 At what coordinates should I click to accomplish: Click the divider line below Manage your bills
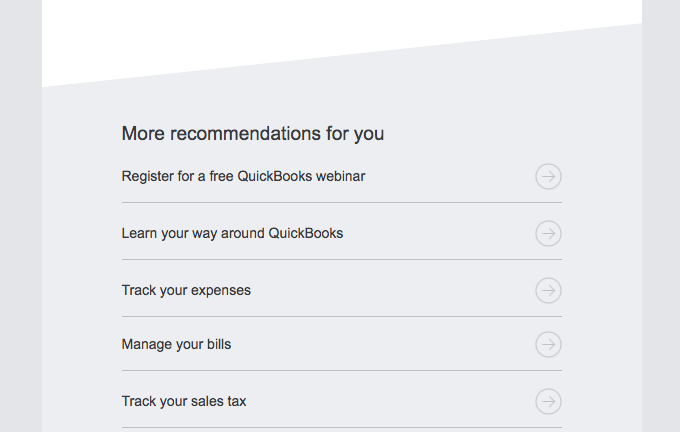[x=342, y=370]
